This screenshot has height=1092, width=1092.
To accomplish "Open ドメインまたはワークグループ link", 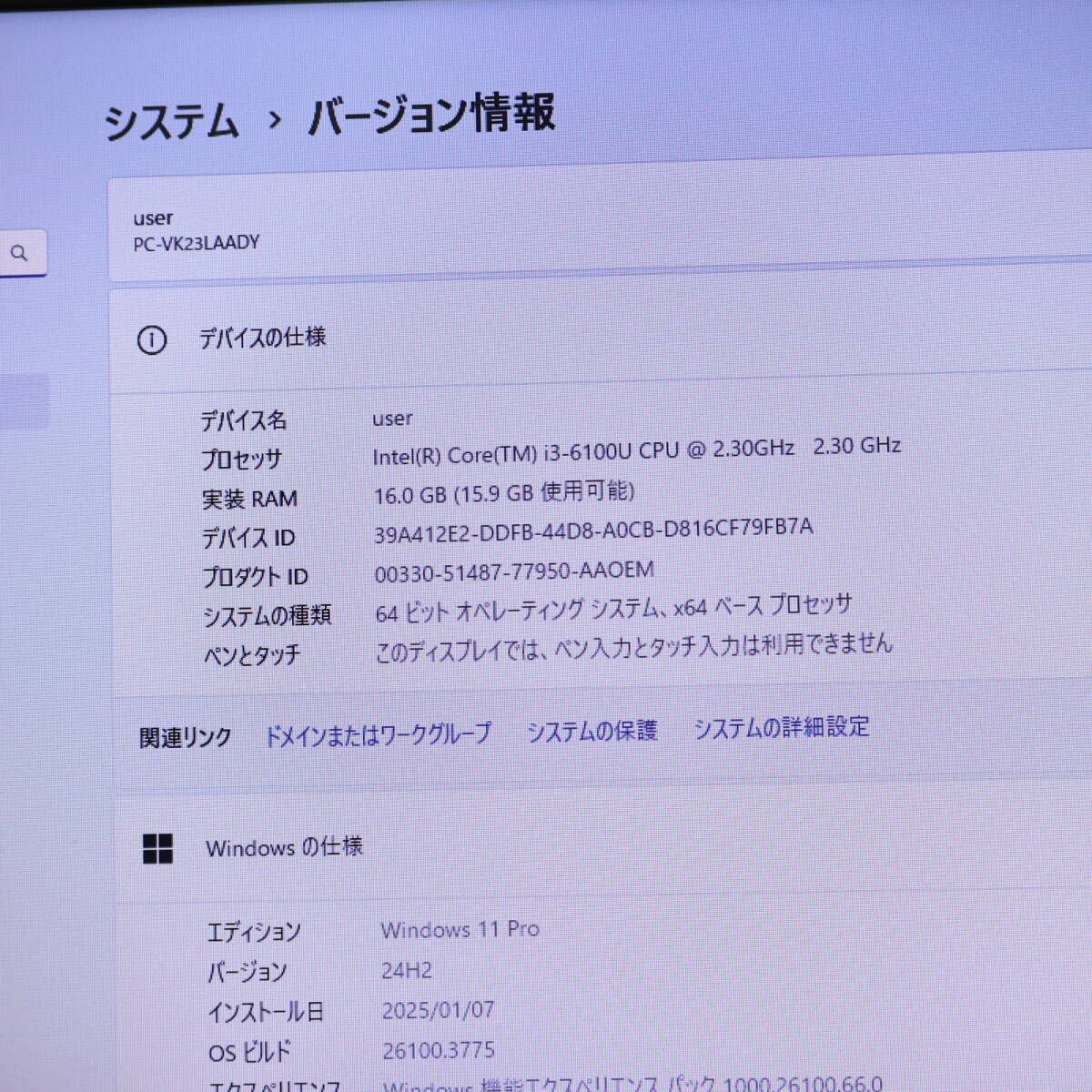I will 378,734.
